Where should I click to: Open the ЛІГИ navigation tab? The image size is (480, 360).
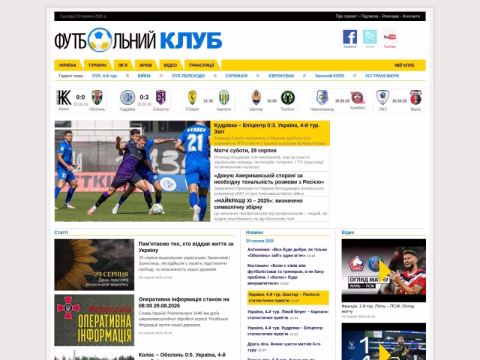(123, 65)
